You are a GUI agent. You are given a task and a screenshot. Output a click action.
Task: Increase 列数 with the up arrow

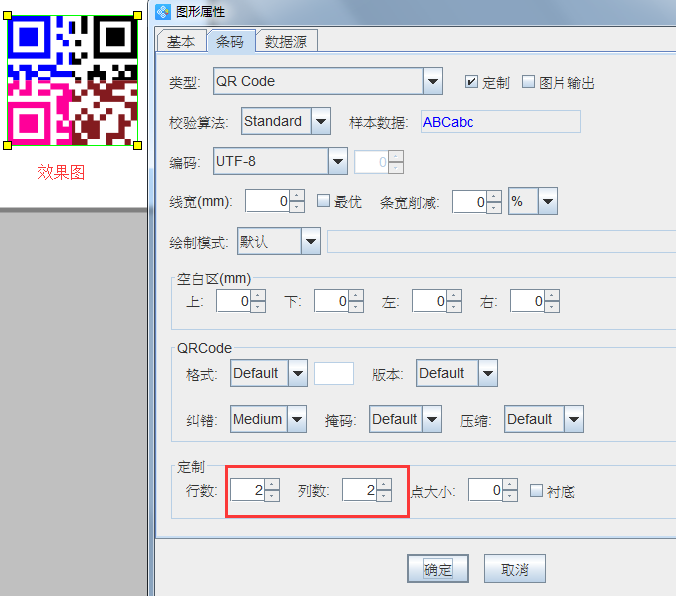(384, 484)
